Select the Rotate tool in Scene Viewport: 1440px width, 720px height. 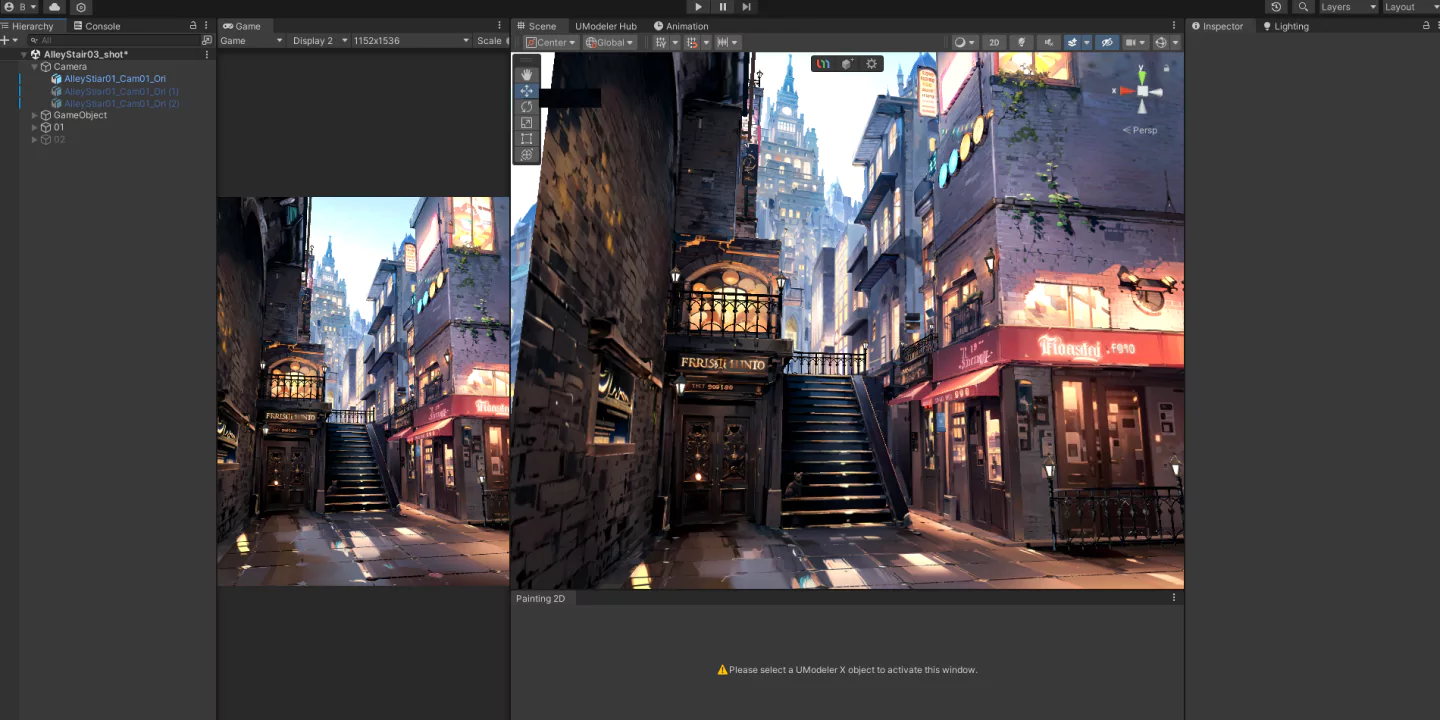point(527,107)
